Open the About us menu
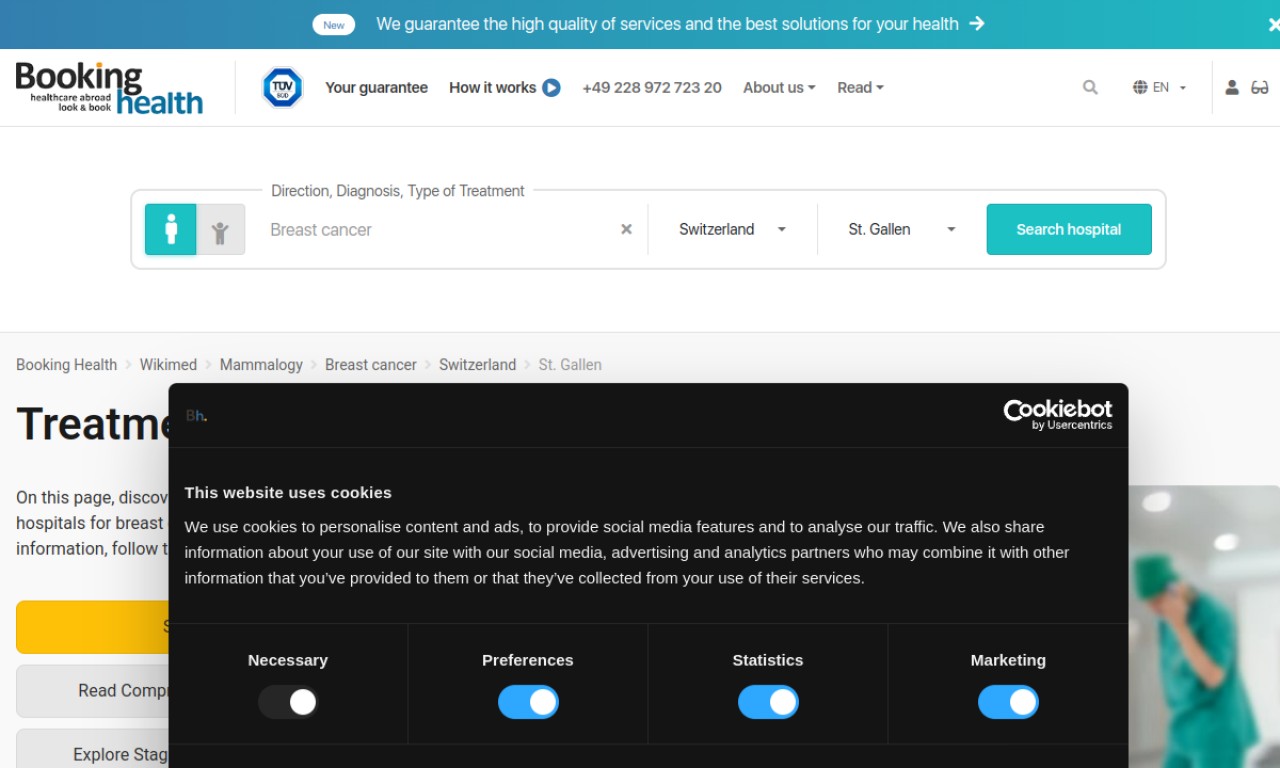 click(x=779, y=88)
